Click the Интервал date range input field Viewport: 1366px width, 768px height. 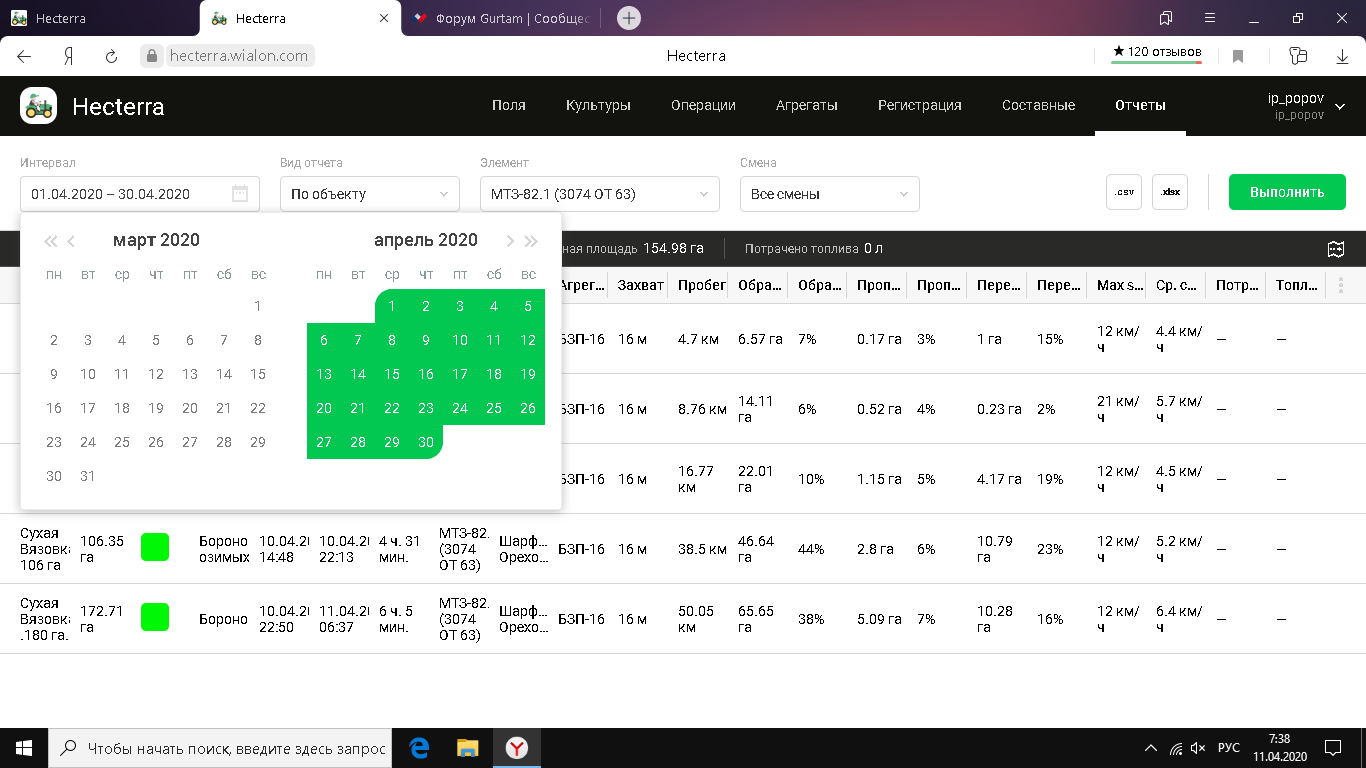click(x=125, y=194)
